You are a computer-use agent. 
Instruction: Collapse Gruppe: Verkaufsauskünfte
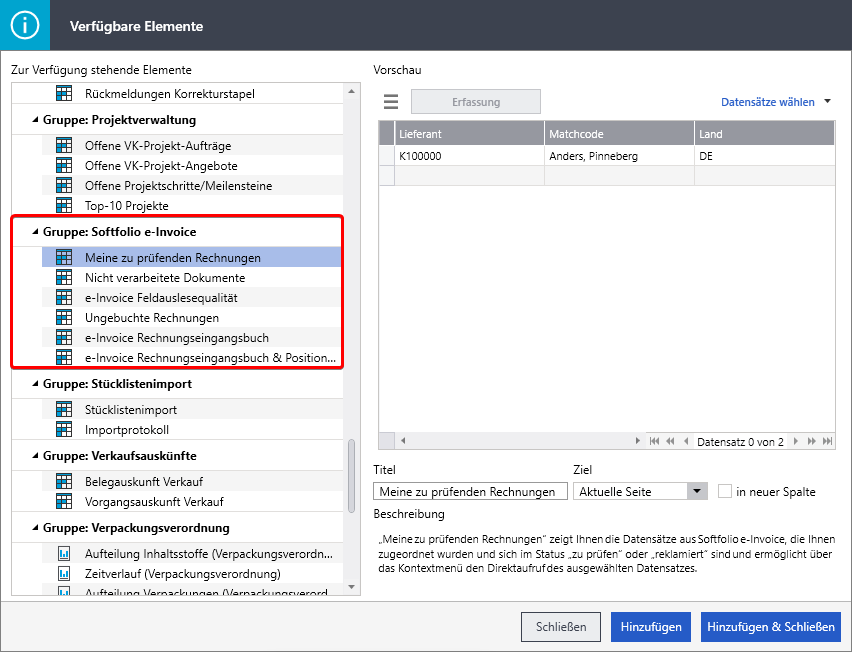click(x=35, y=455)
